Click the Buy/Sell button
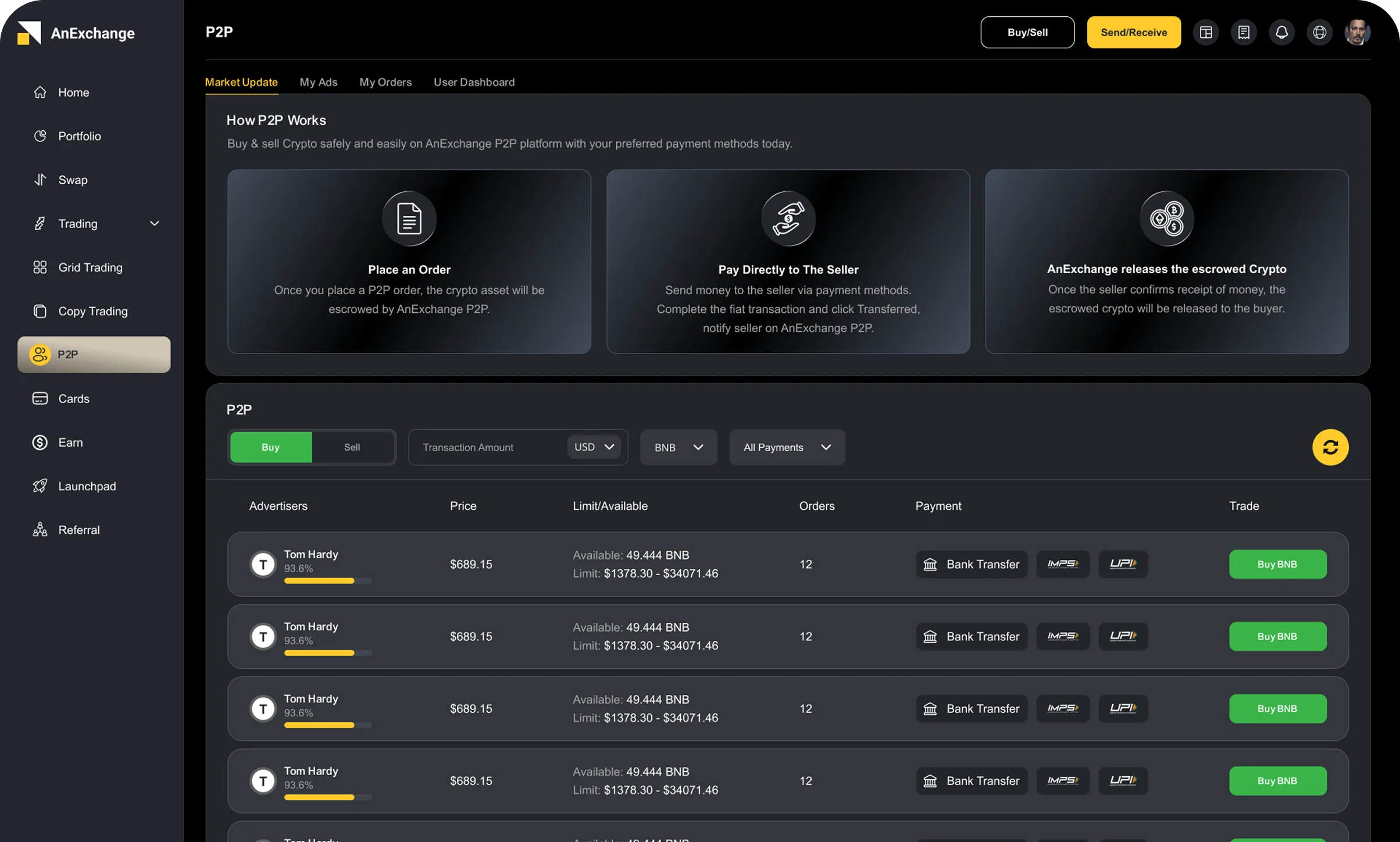This screenshot has height=842, width=1400. [x=1027, y=32]
